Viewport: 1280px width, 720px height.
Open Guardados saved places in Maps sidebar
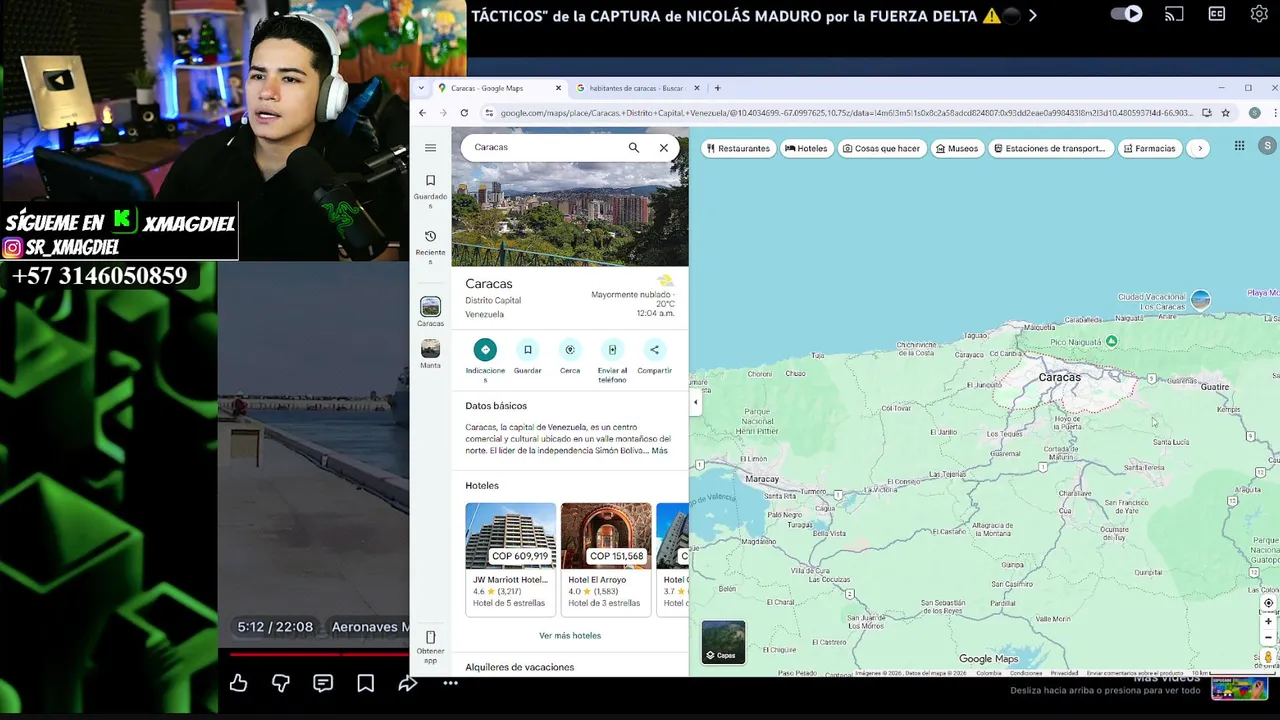pos(430,190)
